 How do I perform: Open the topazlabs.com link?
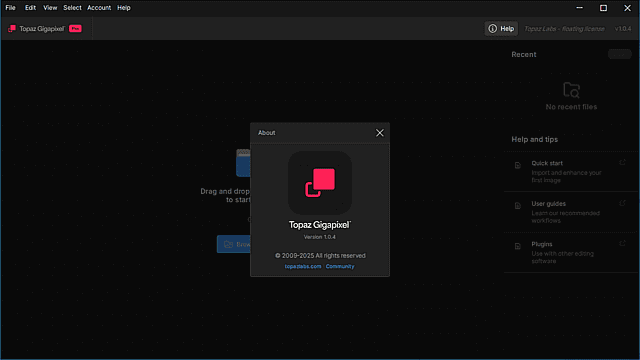tap(303, 266)
